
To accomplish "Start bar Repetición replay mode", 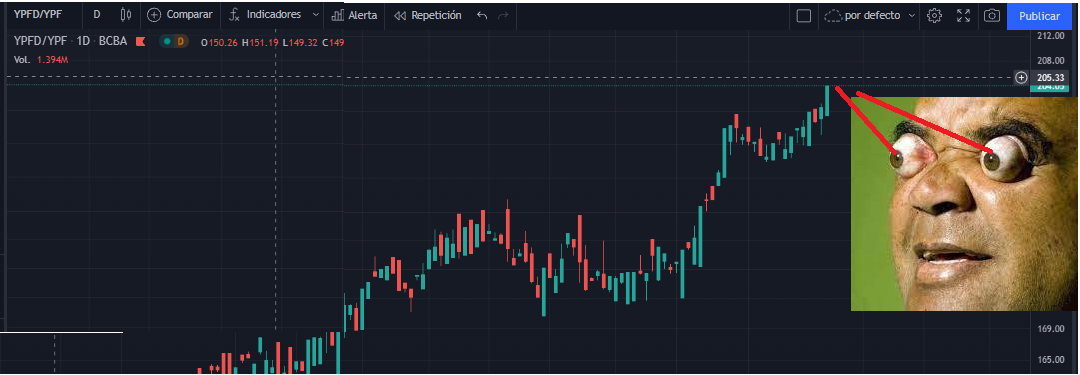I will 428,14.
